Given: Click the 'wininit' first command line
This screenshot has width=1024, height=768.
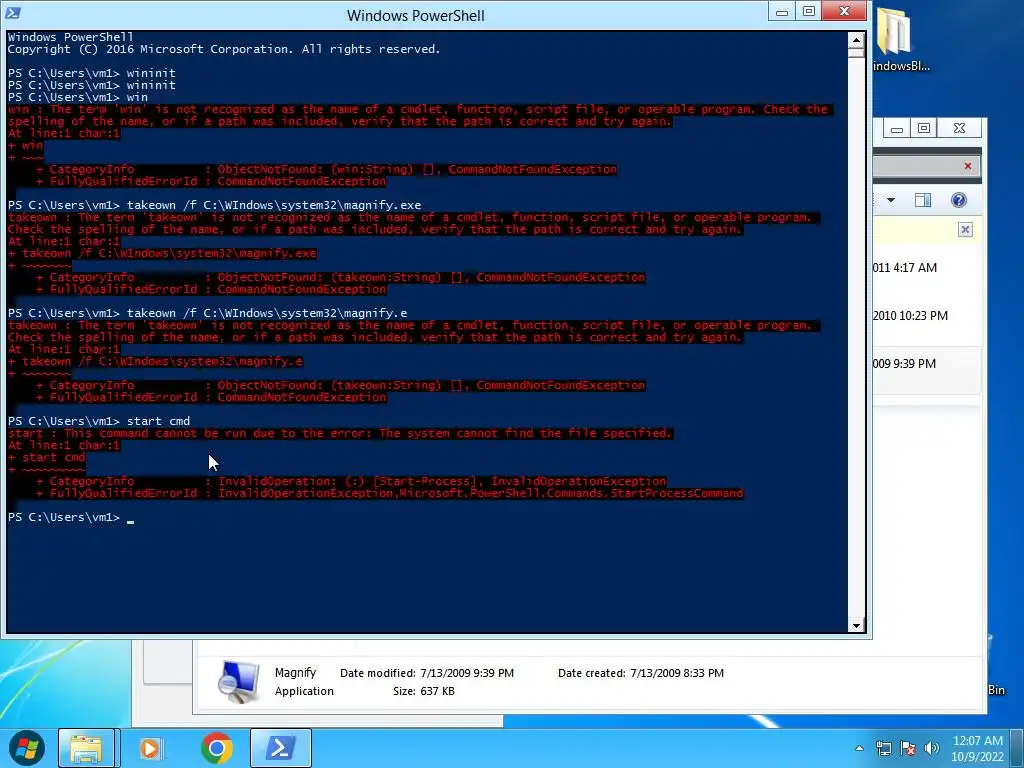Looking at the screenshot, I should [91, 73].
